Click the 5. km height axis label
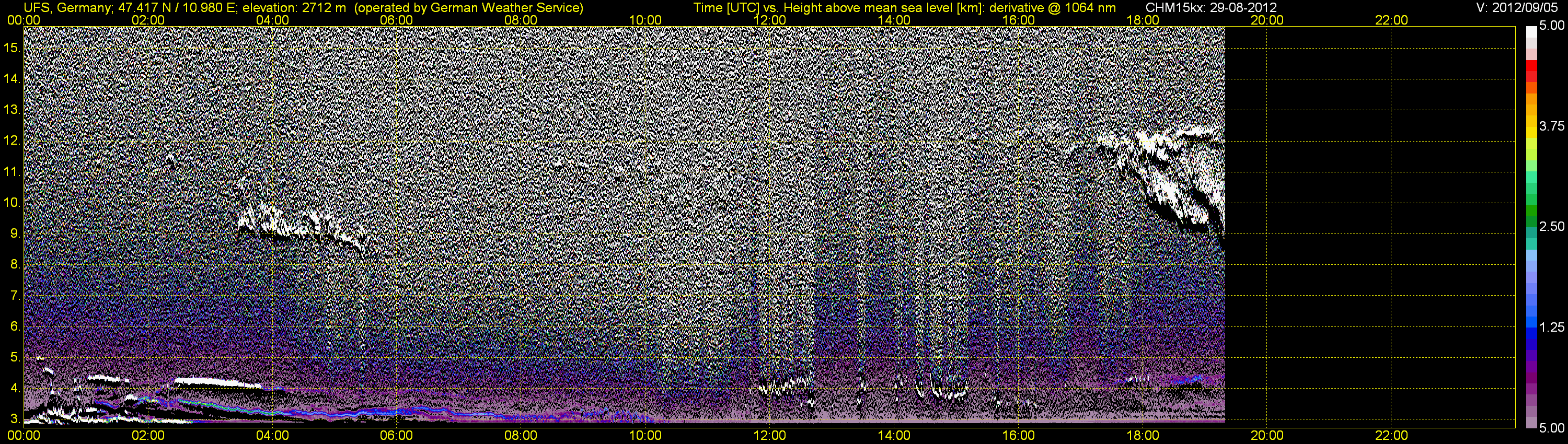 click(15, 358)
